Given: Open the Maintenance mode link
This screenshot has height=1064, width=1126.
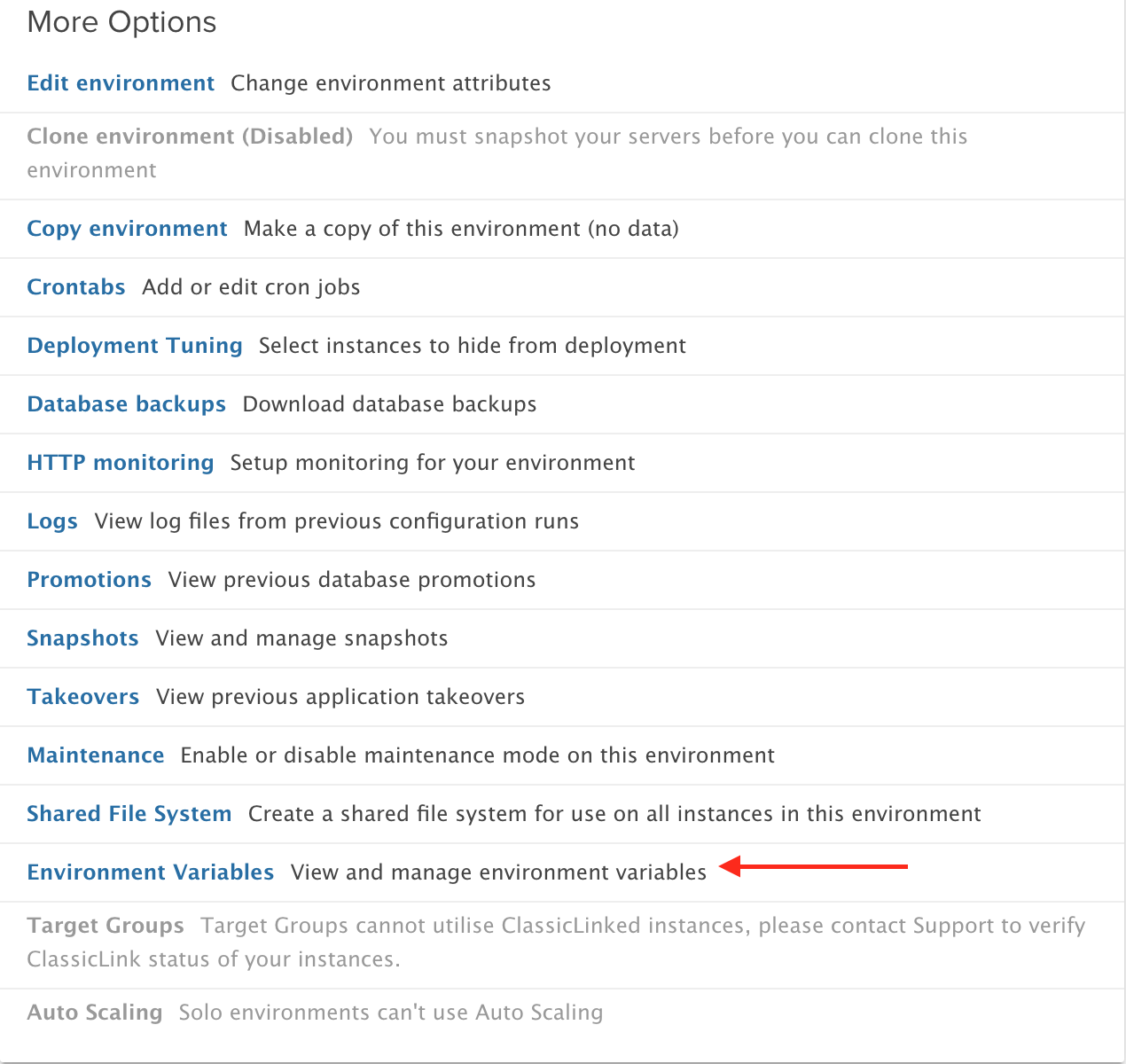Looking at the screenshot, I should (96, 755).
